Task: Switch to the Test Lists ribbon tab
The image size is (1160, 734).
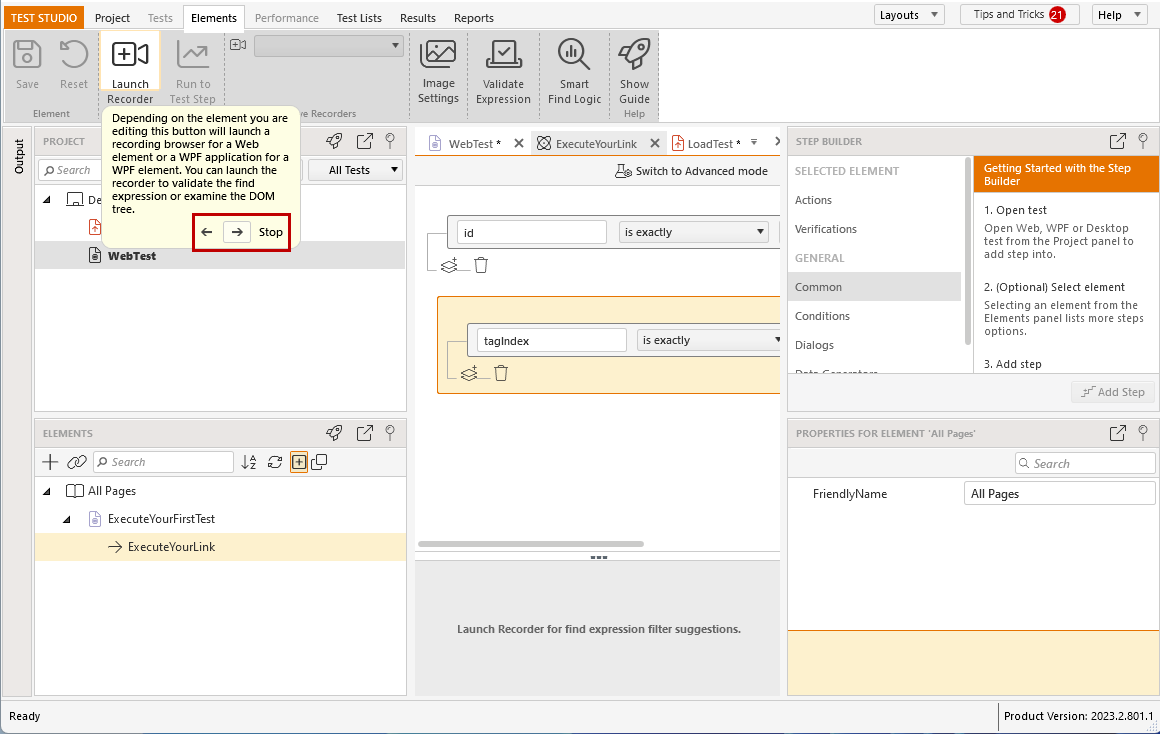Action: pos(360,18)
